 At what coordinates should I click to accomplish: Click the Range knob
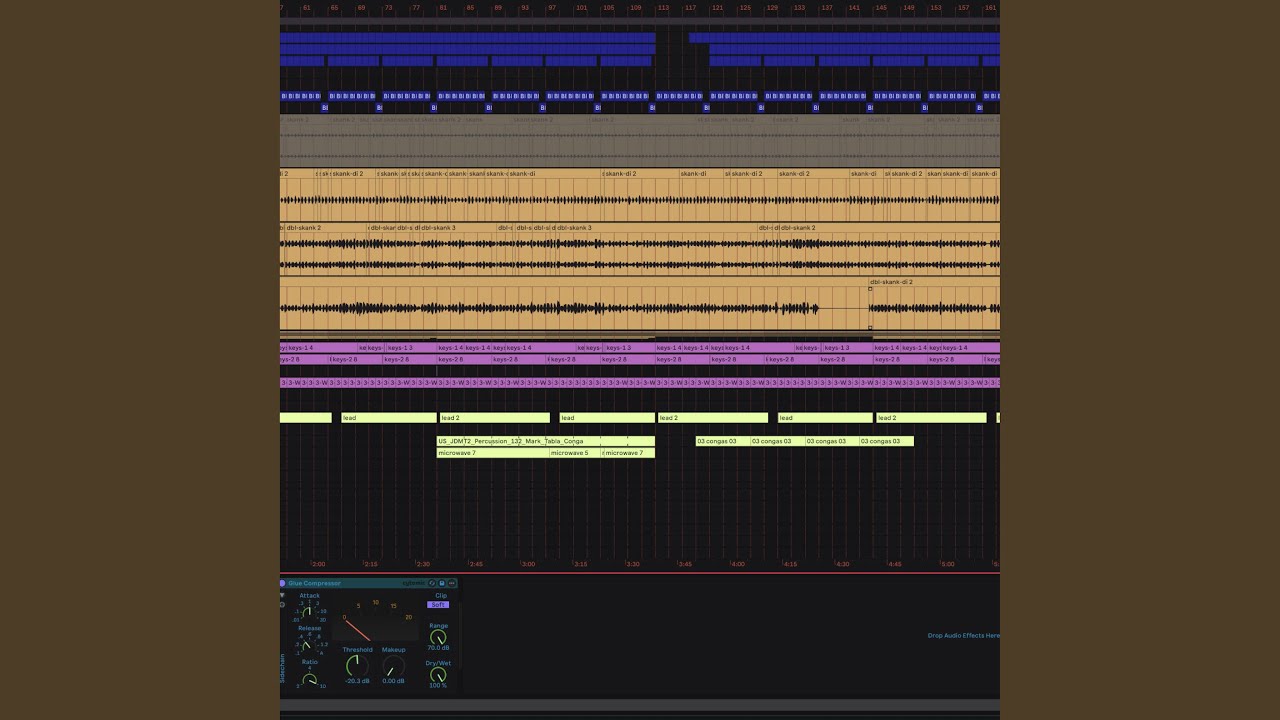coord(438,637)
